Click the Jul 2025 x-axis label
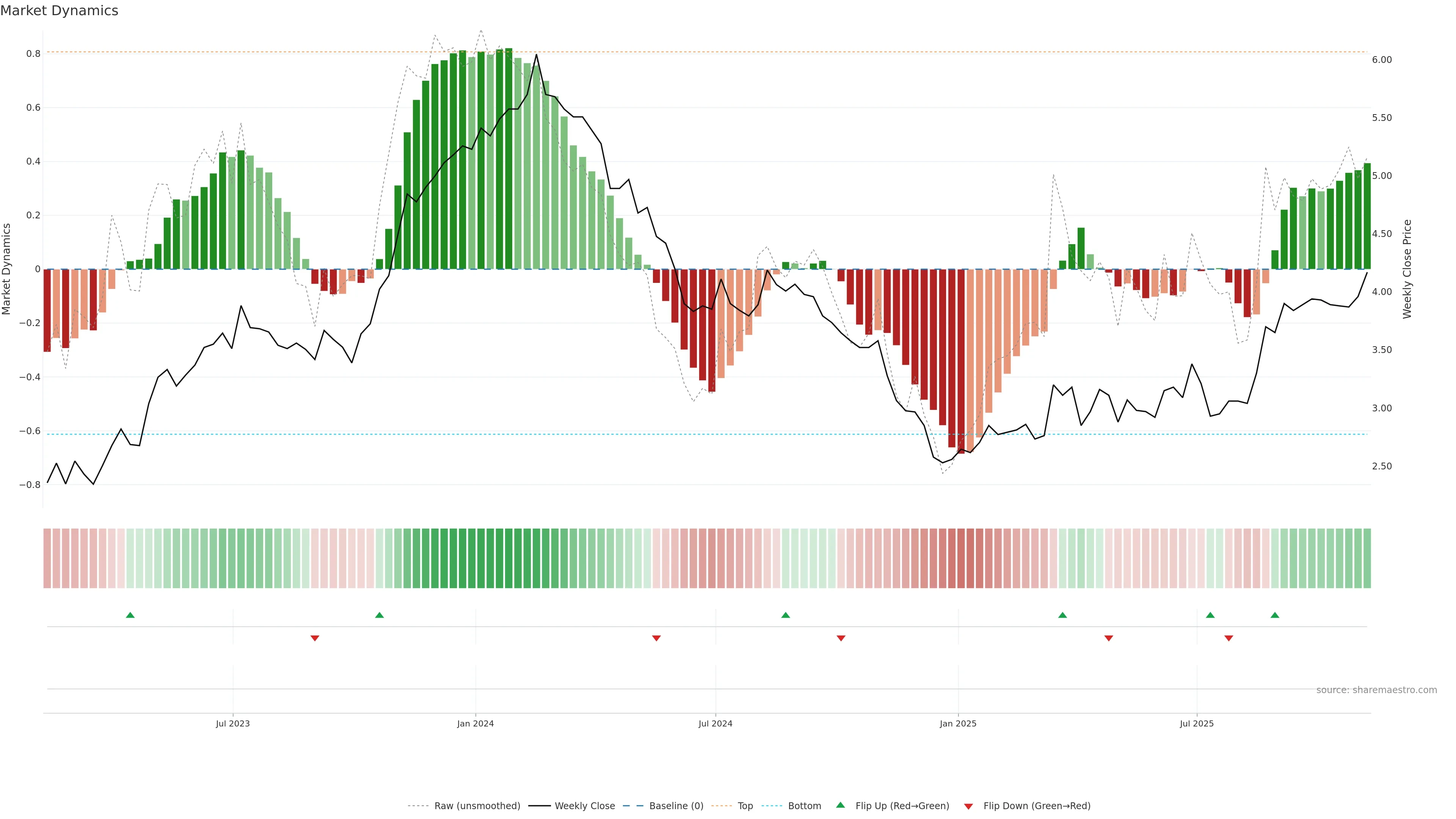 1197,723
